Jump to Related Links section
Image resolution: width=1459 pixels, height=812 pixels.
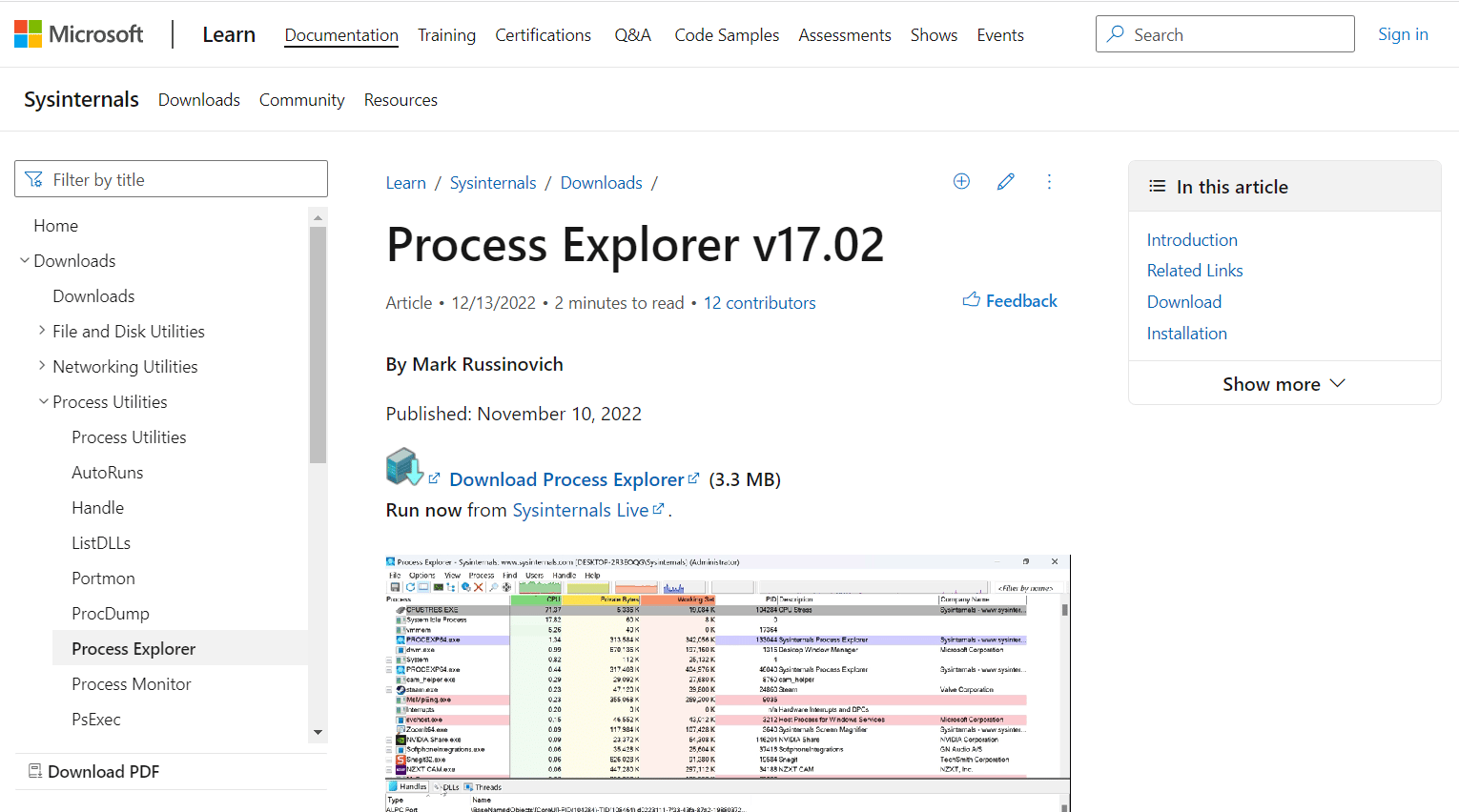pos(1195,271)
